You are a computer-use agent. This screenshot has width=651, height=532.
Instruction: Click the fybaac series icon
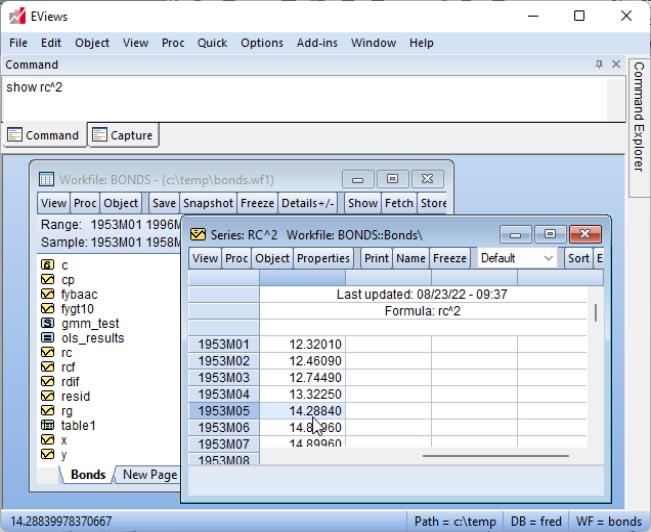click(x=47, y=295)
